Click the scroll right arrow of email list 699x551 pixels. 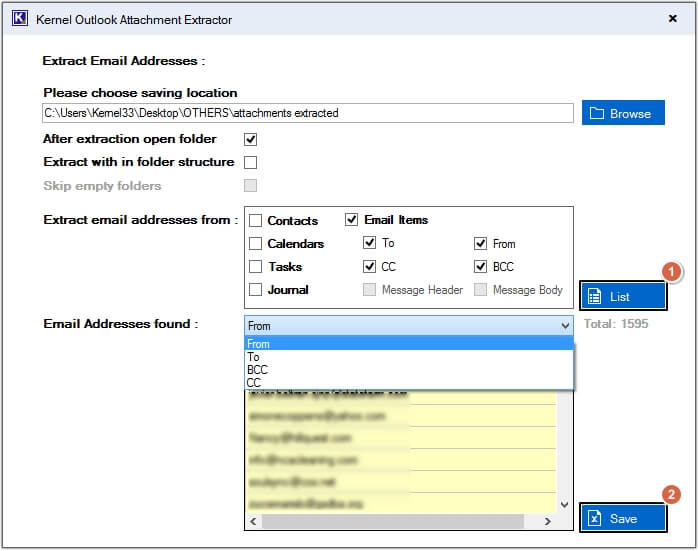[547, 521]
